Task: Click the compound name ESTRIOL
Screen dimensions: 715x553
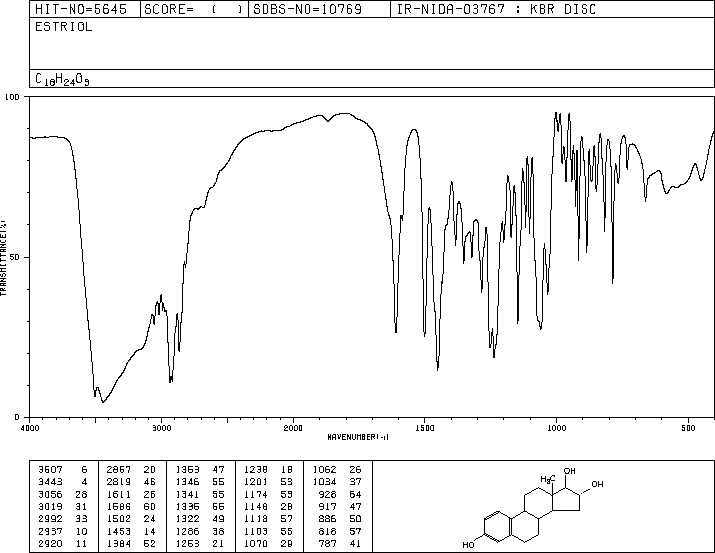Action: pyautogui.click(x=63, y=27)
